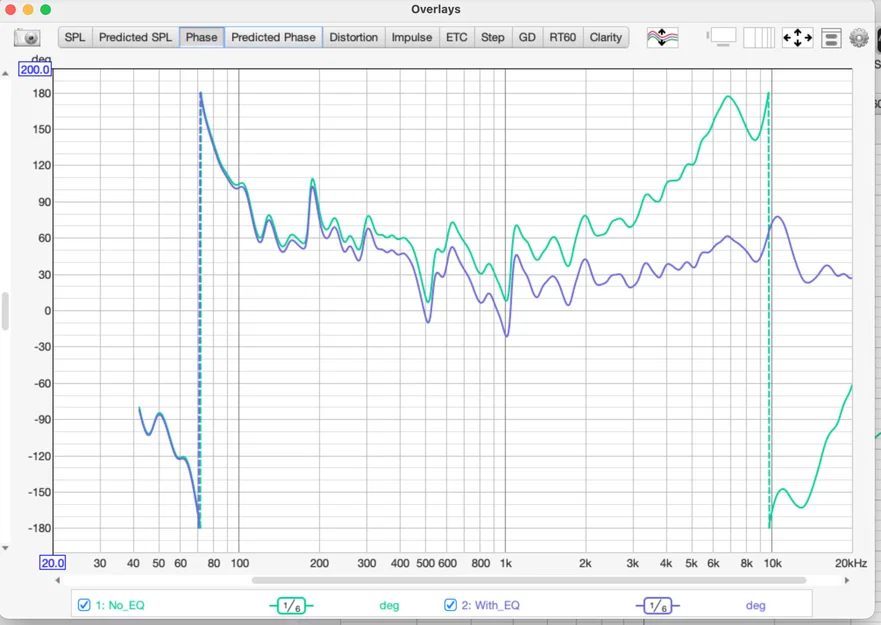Click the Overlays window title

click(435, 9)
